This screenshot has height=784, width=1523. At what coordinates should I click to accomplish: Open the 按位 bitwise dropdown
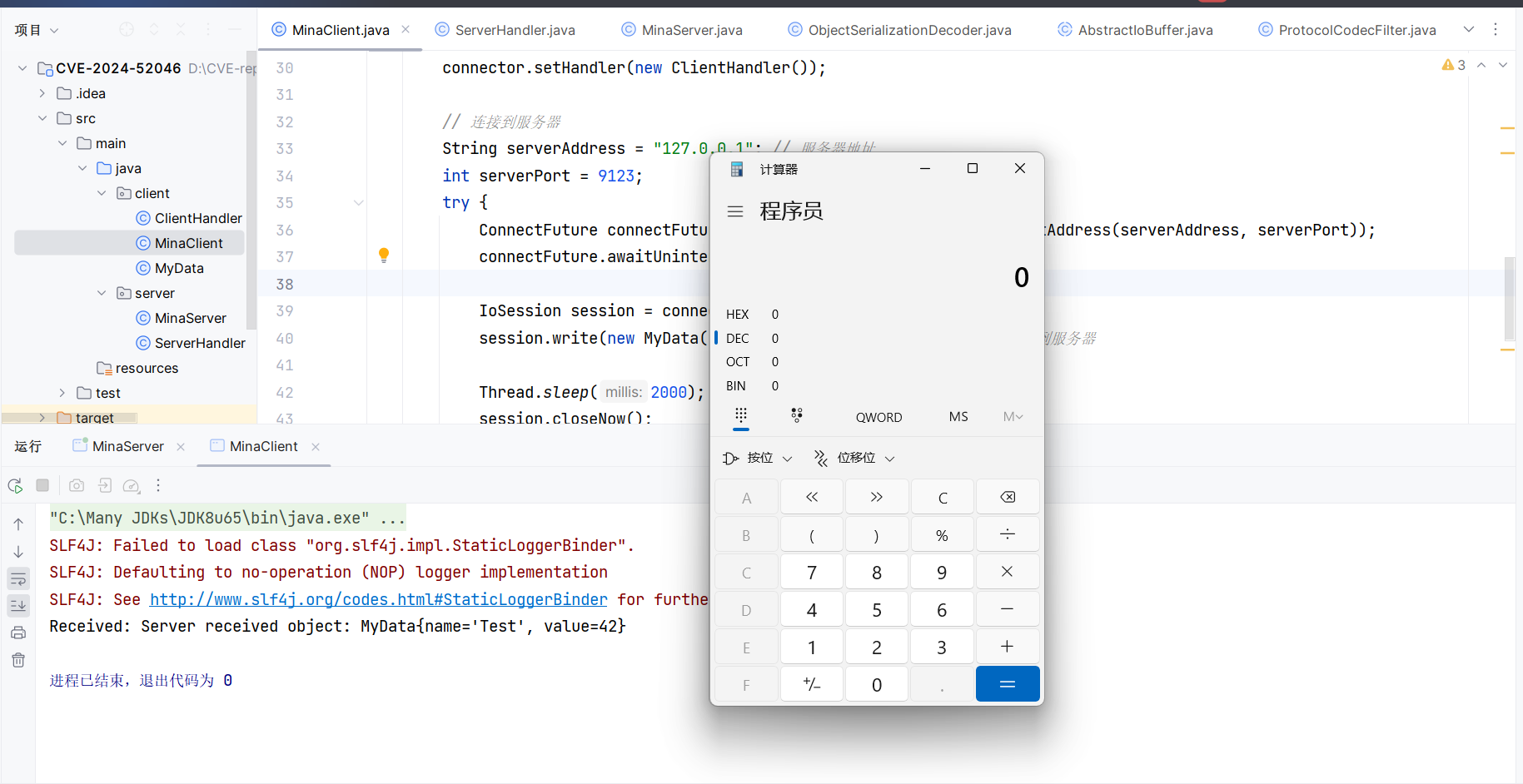(x=758, y=459)
